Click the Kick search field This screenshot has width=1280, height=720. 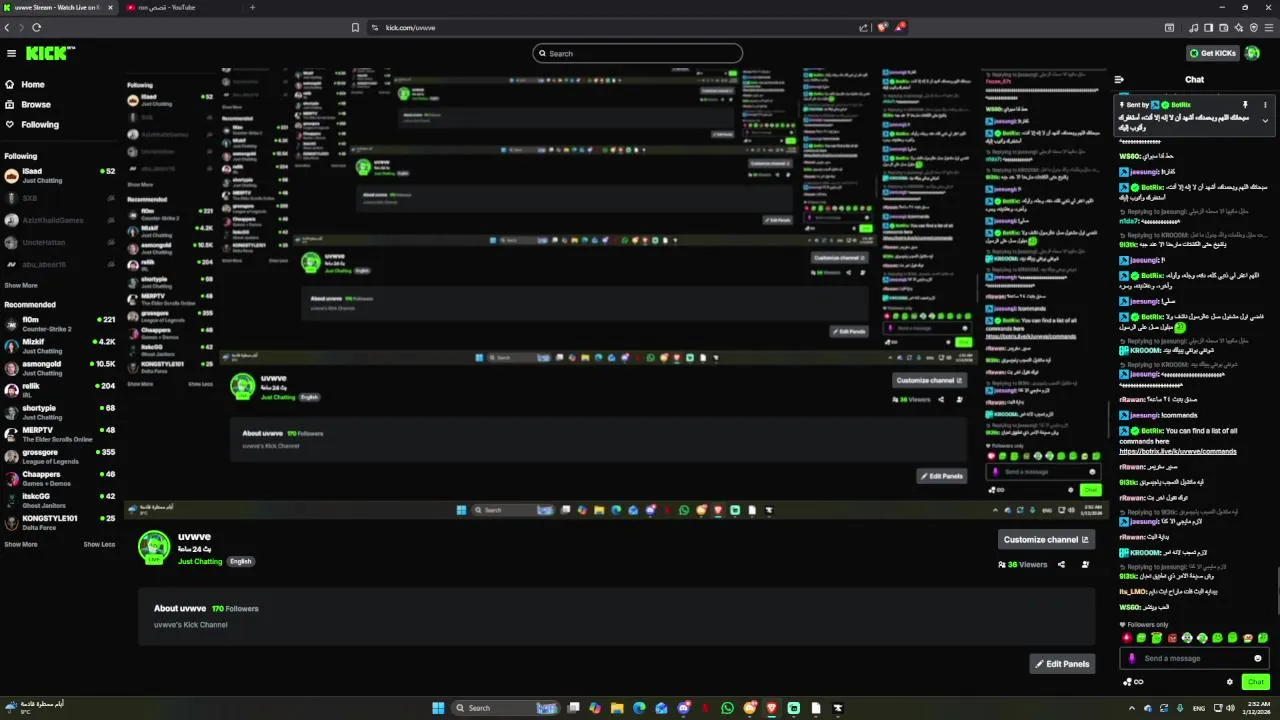637,53
